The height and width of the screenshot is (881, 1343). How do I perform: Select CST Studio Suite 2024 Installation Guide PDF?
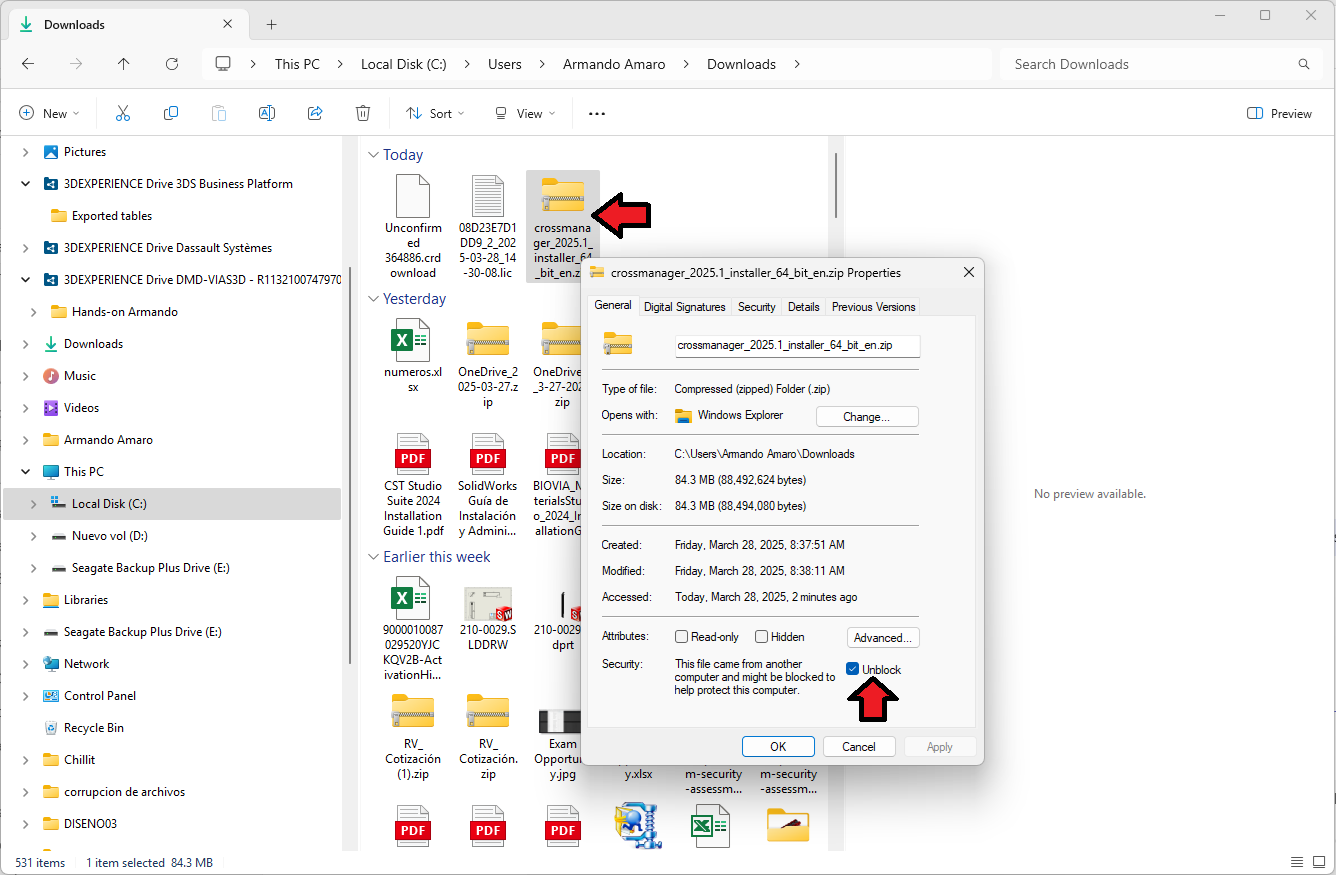click(x=412, y=485)
